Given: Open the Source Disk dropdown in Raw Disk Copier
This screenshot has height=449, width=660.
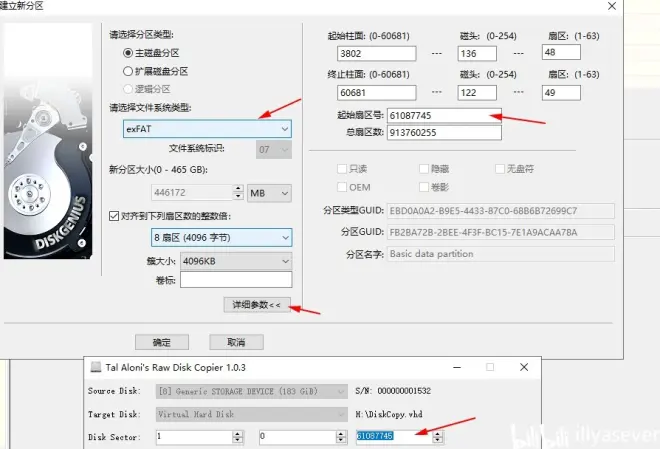Looking at the screenshot, I should tap(252, 391).
